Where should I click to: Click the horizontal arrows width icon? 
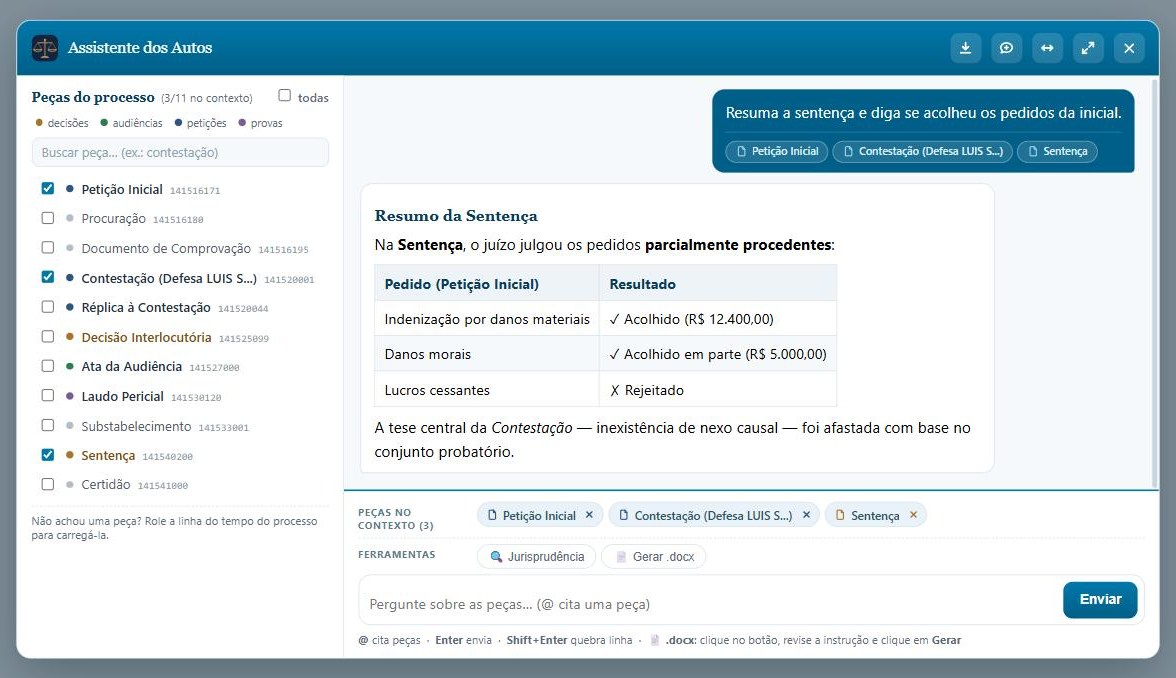[1047, 48]
